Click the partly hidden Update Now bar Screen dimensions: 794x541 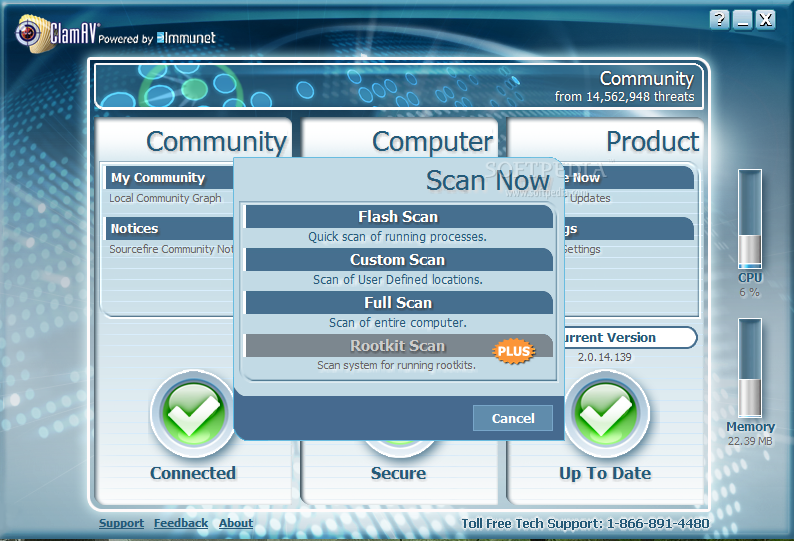coord(628,178)
